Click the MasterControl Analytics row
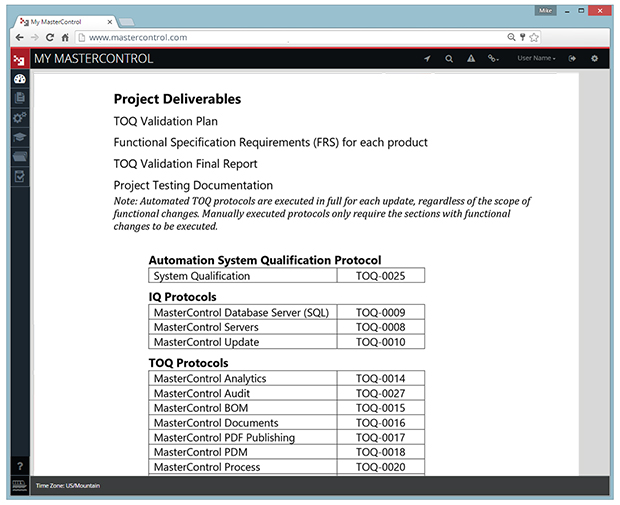This screenshot has width=620, height=505. [x=243, y=378]
